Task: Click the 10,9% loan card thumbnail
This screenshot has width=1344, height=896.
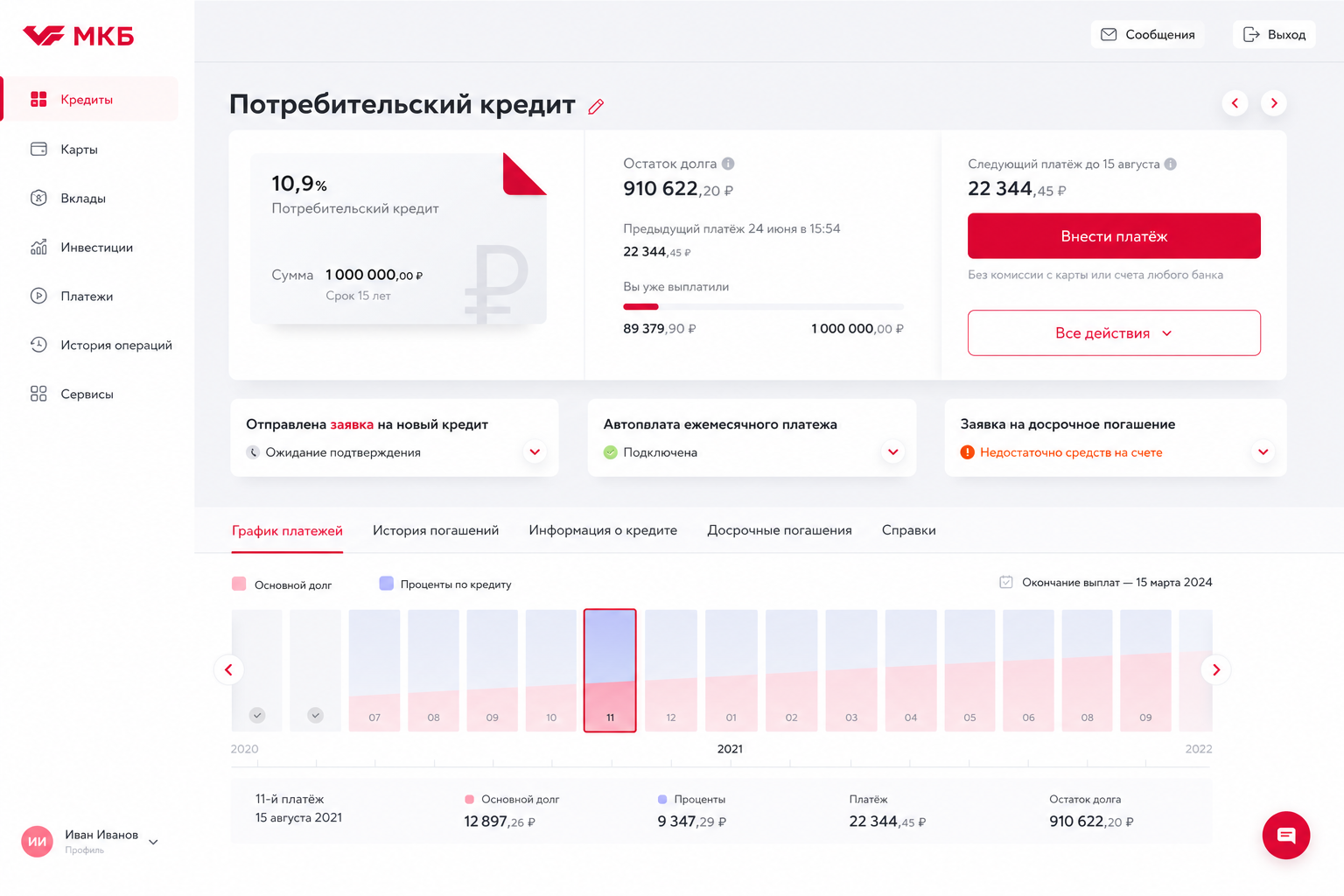Action: pyautogui.click(x=398, y=239)
